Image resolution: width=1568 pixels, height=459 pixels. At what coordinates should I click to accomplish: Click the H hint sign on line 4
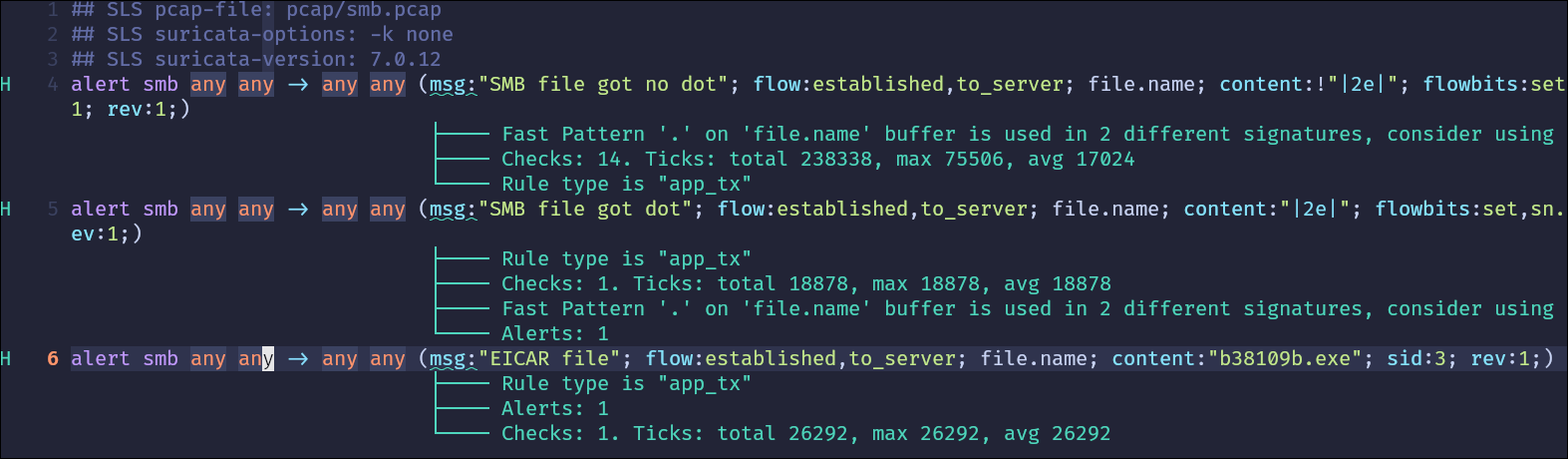[x=6, y=85]
